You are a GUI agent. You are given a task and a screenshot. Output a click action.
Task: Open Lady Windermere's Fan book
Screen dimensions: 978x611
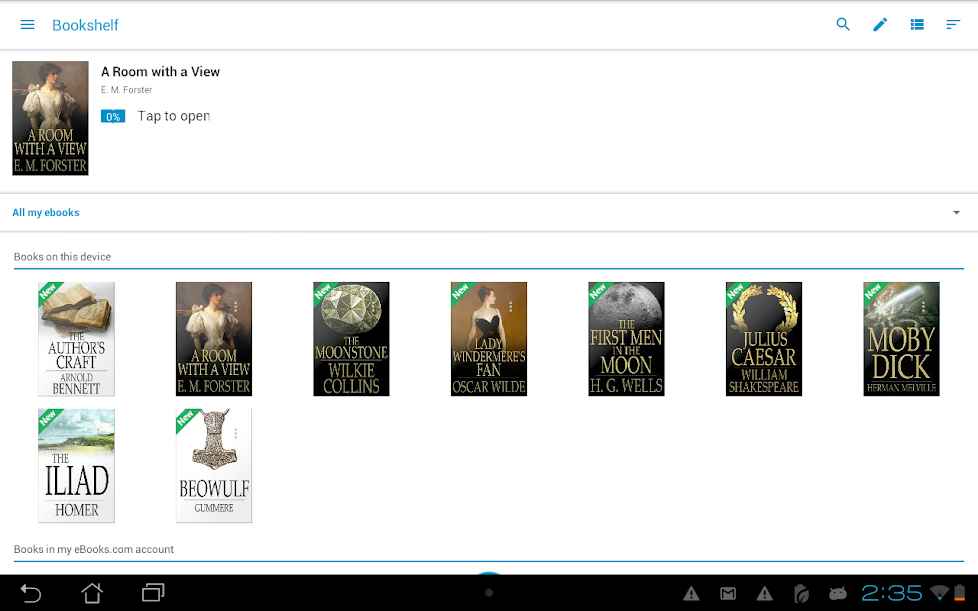pos(489,339)
